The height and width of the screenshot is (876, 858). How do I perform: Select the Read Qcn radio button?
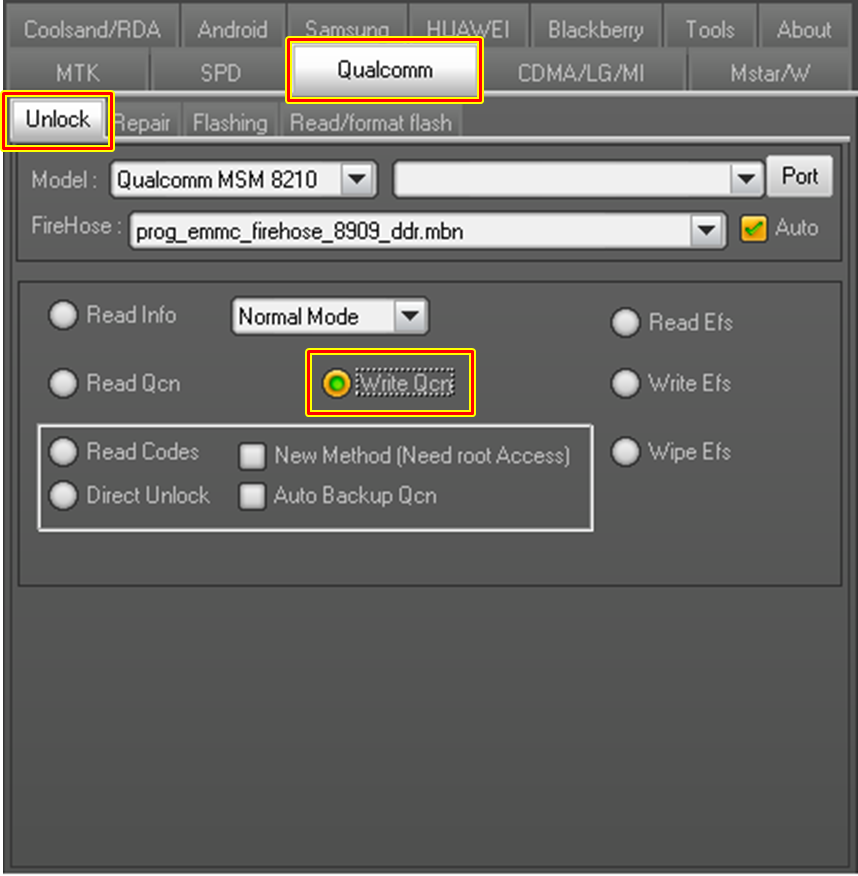(x=63, y=383)
